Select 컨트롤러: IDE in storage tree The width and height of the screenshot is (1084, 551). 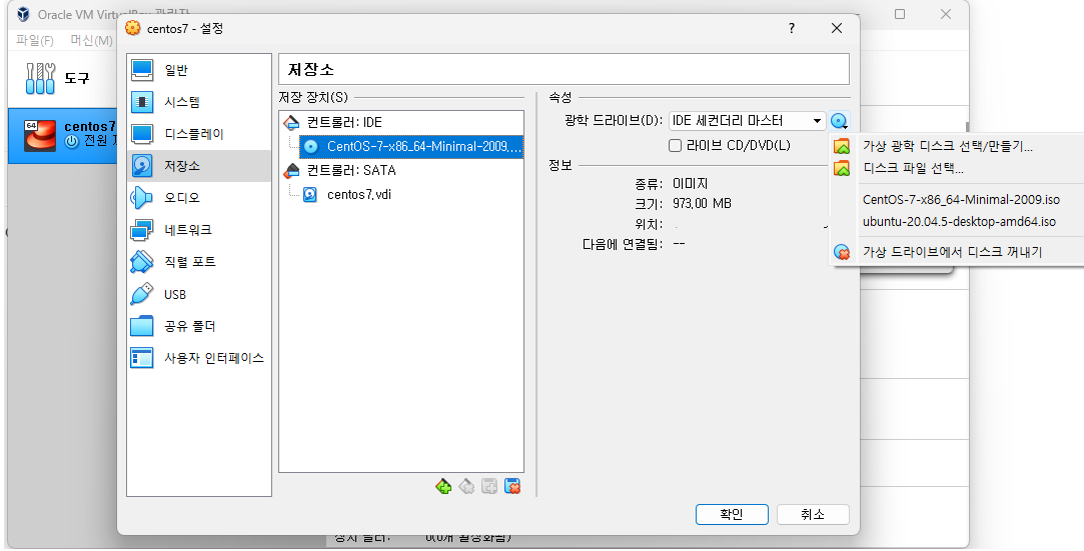click(x=344, y=122)
